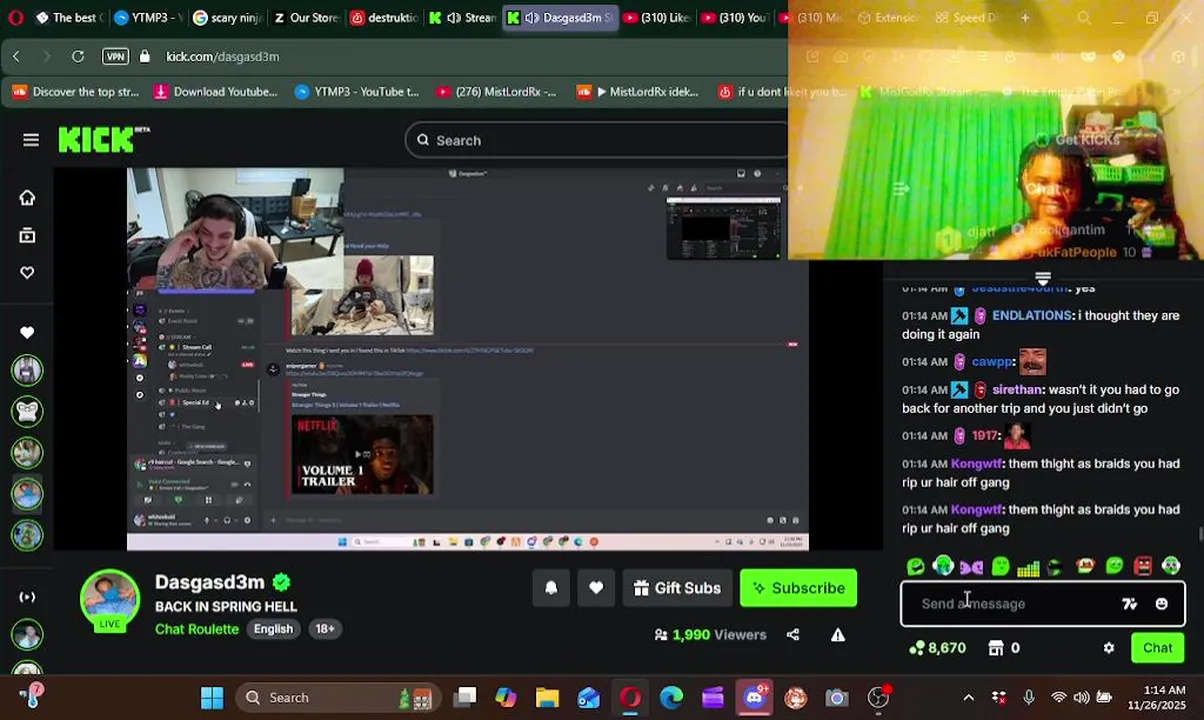
Task: Open the KICKs balance 8,670
Action: tap(938, 648)
